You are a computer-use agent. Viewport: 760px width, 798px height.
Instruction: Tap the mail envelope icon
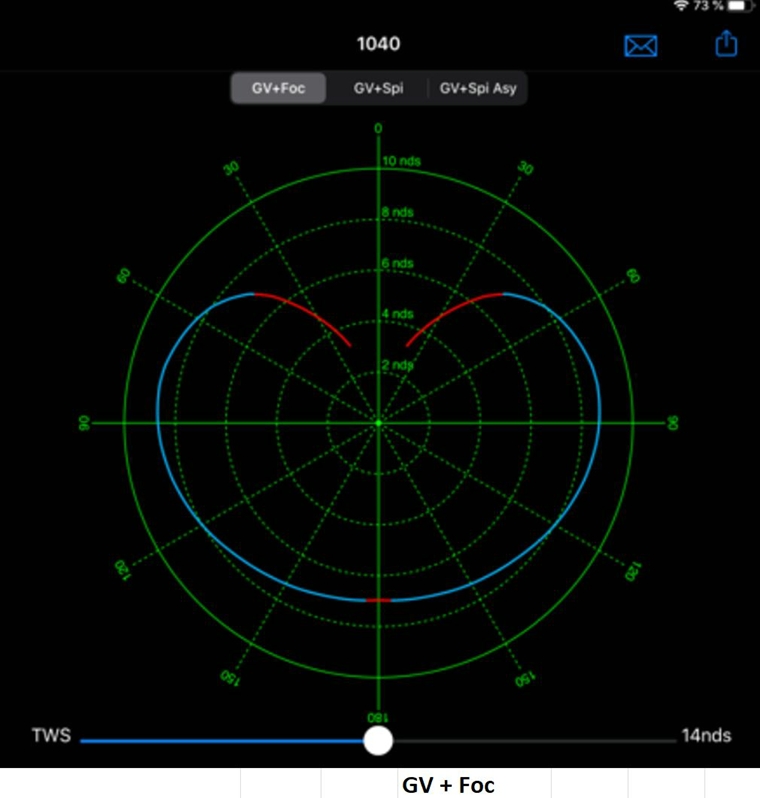pos(639,46)
